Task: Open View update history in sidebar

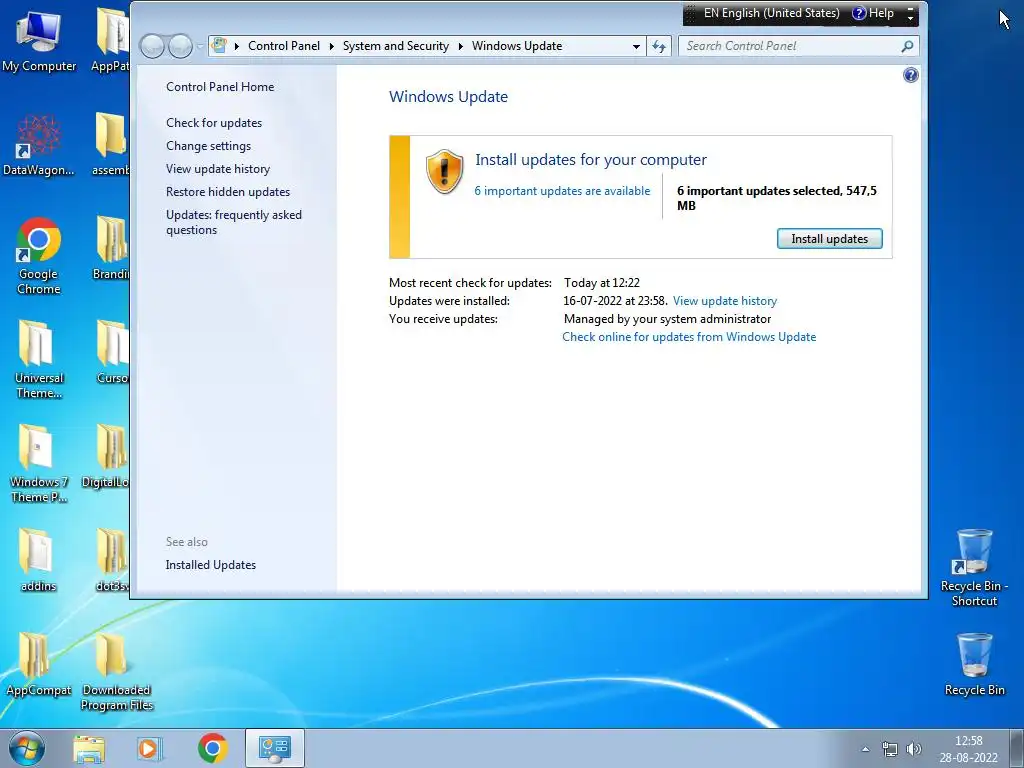Action: [x=217, y=168]
